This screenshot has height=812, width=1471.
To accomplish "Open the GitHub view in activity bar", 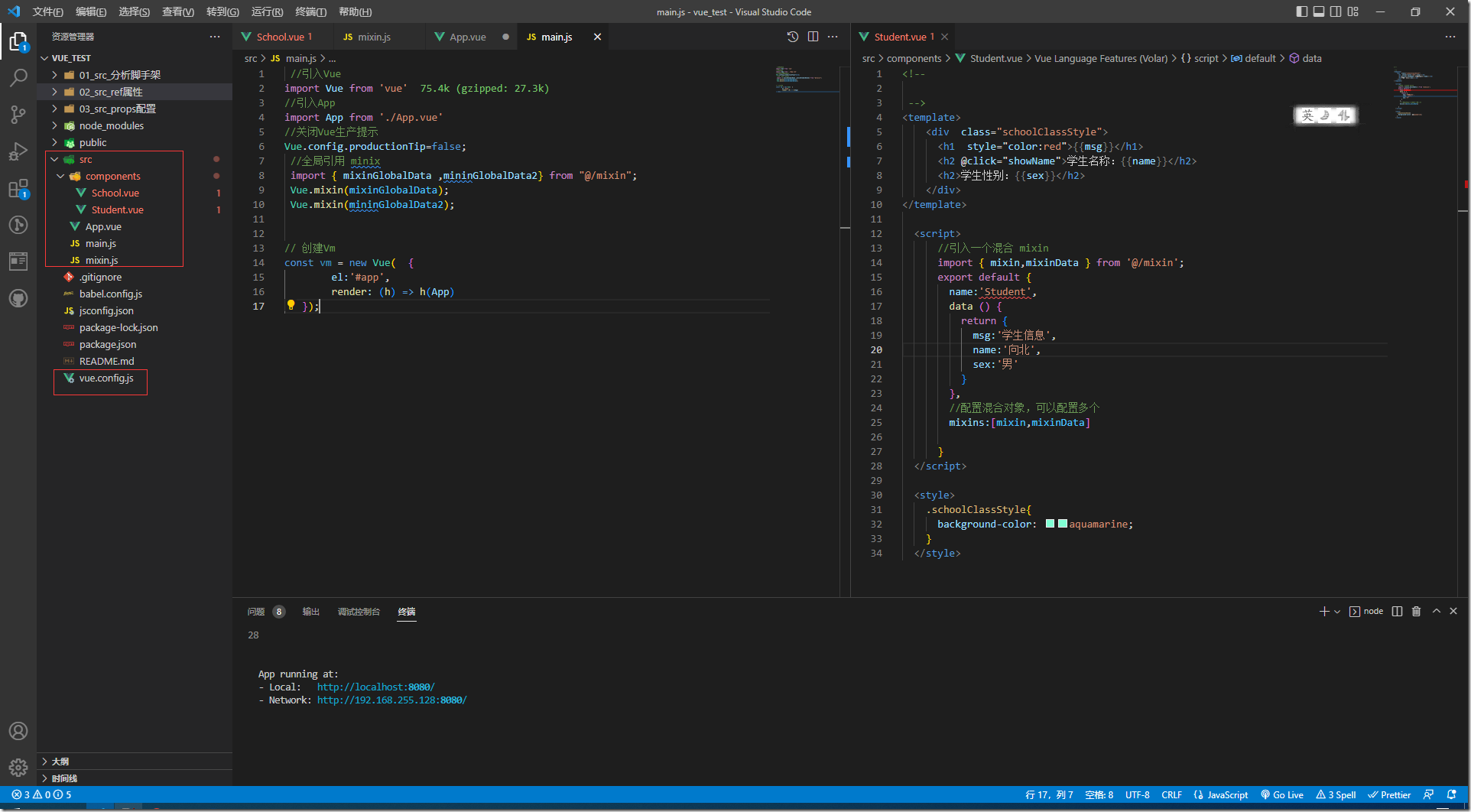I will [x=18, y=298].
